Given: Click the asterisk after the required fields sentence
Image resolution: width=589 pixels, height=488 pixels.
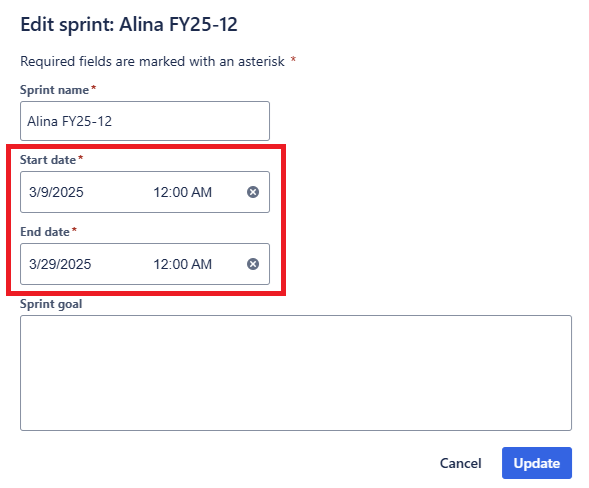Looking at the screenshot, I should pyautogui.click(x=293, y=59).
